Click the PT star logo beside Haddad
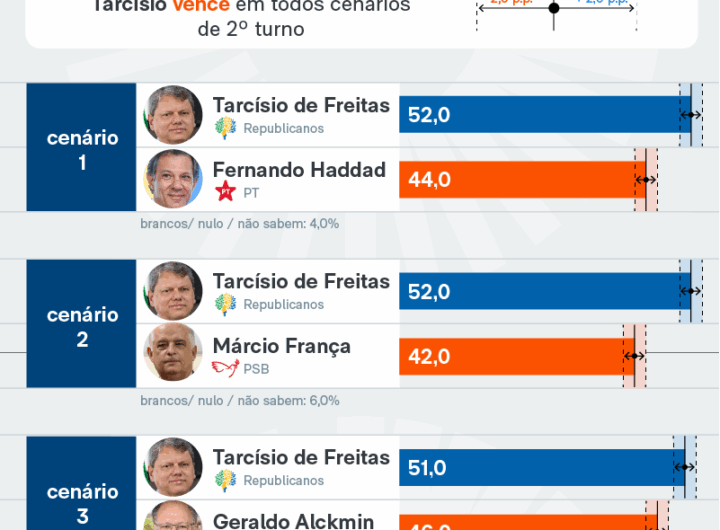 [225, 192]
